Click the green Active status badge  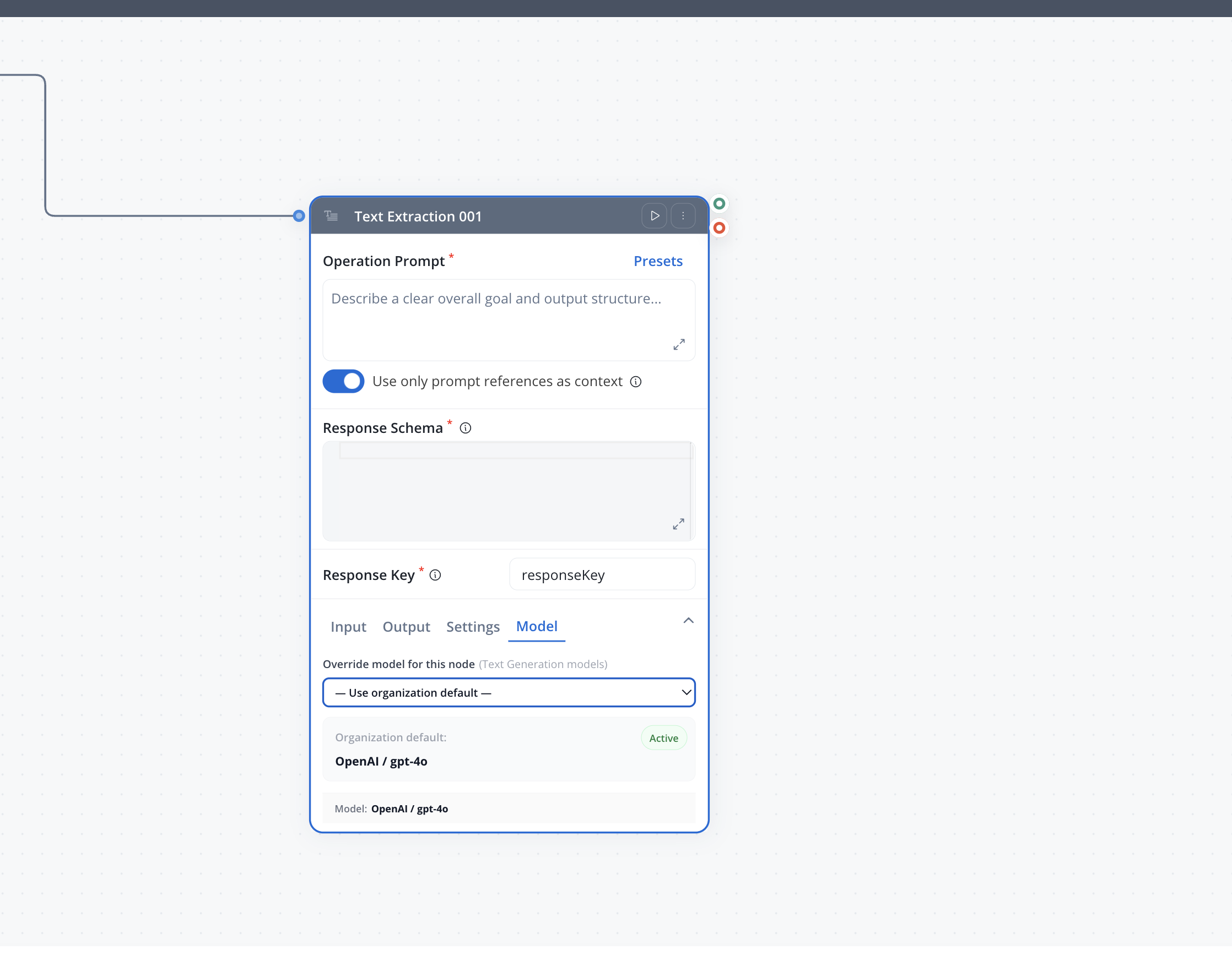click(663, 737)
